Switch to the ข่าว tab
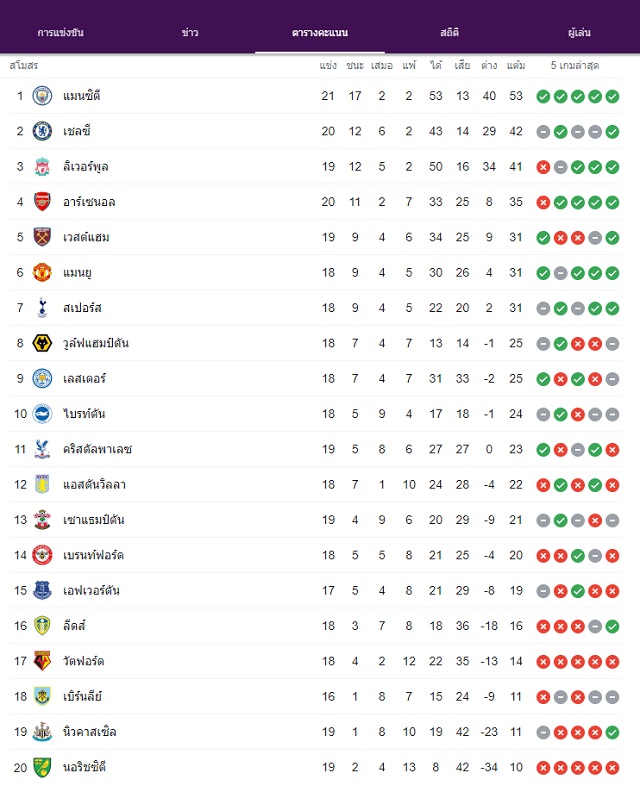This screenshot has width=640, height=798. (x=190, y=33)
